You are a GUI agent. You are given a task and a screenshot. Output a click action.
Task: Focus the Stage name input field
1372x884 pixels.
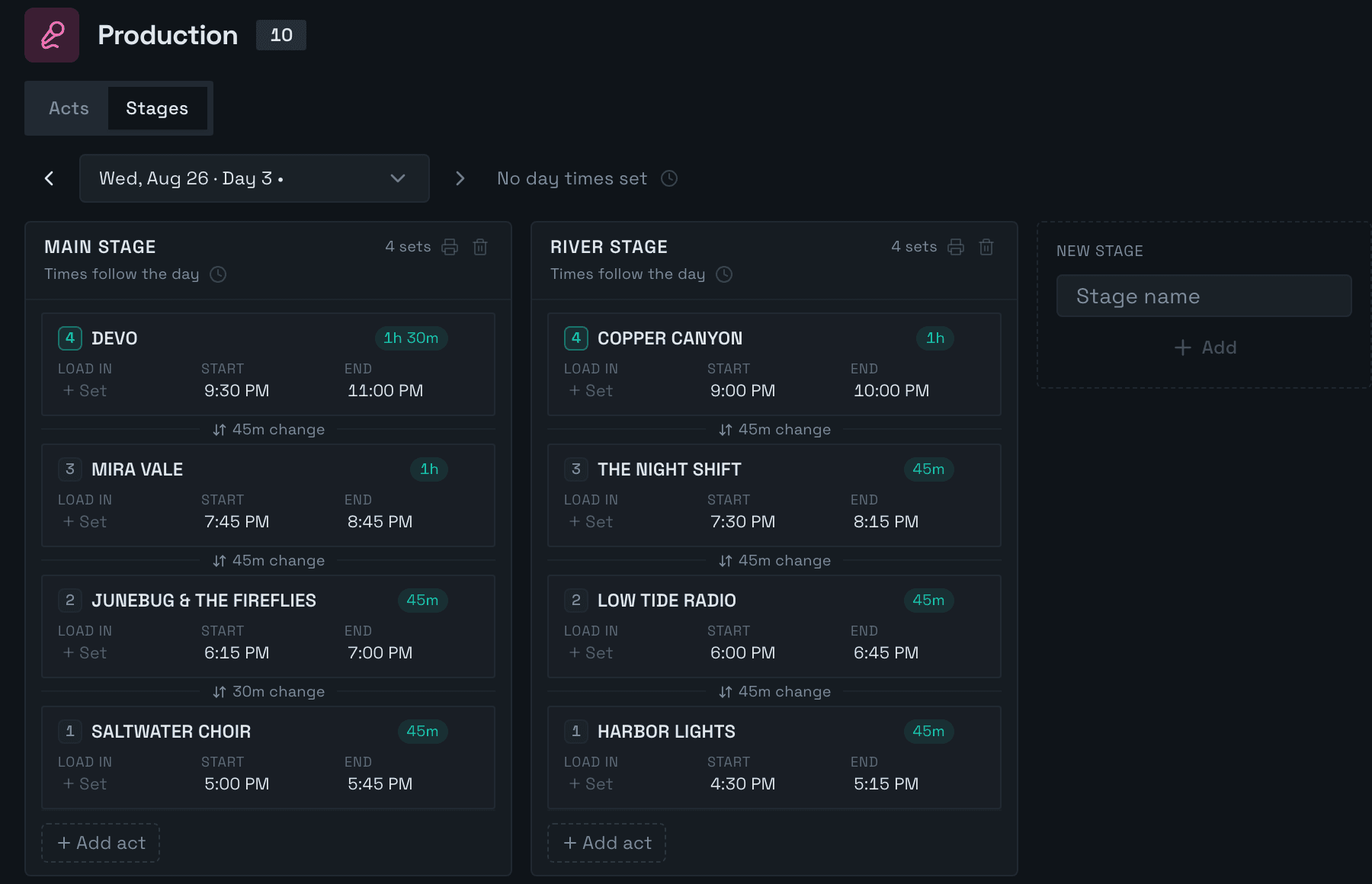(1204, 296)
